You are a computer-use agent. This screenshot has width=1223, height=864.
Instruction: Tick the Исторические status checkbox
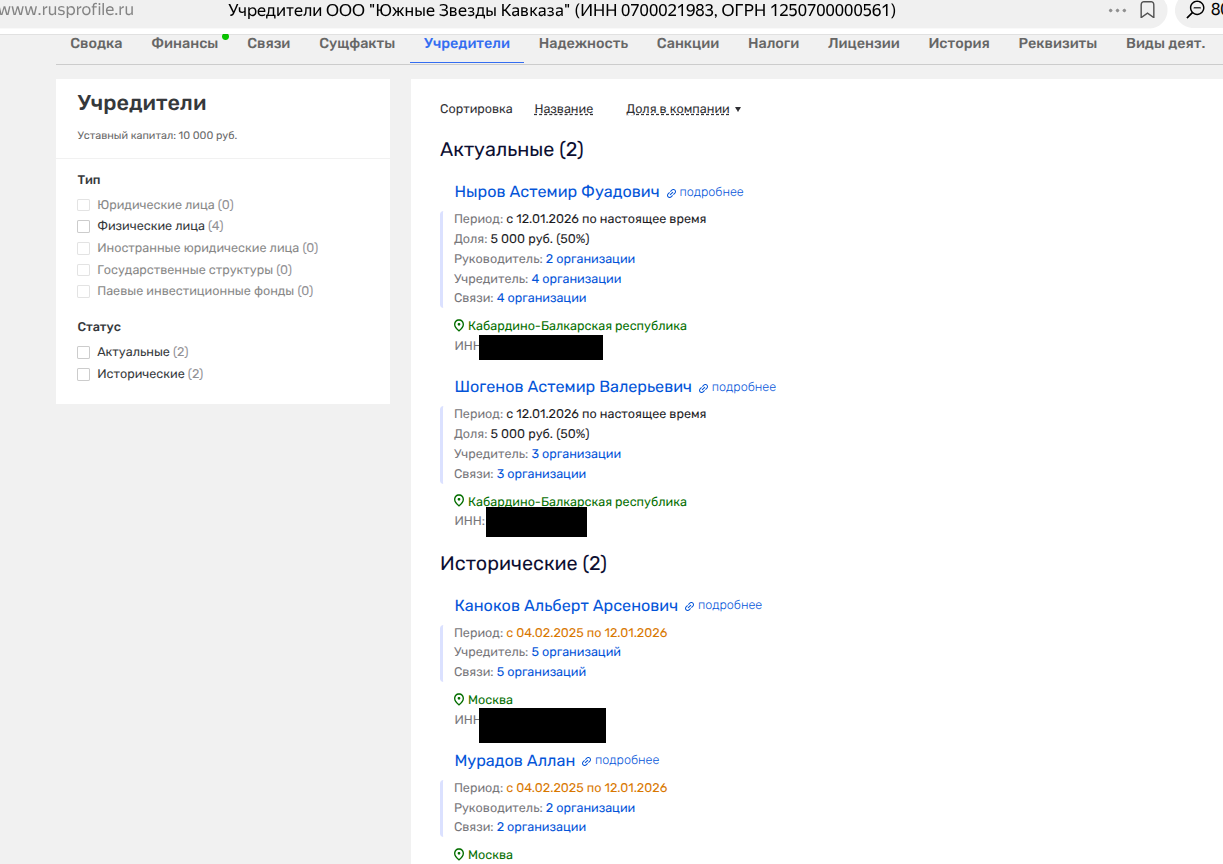(x=84, y=375)
